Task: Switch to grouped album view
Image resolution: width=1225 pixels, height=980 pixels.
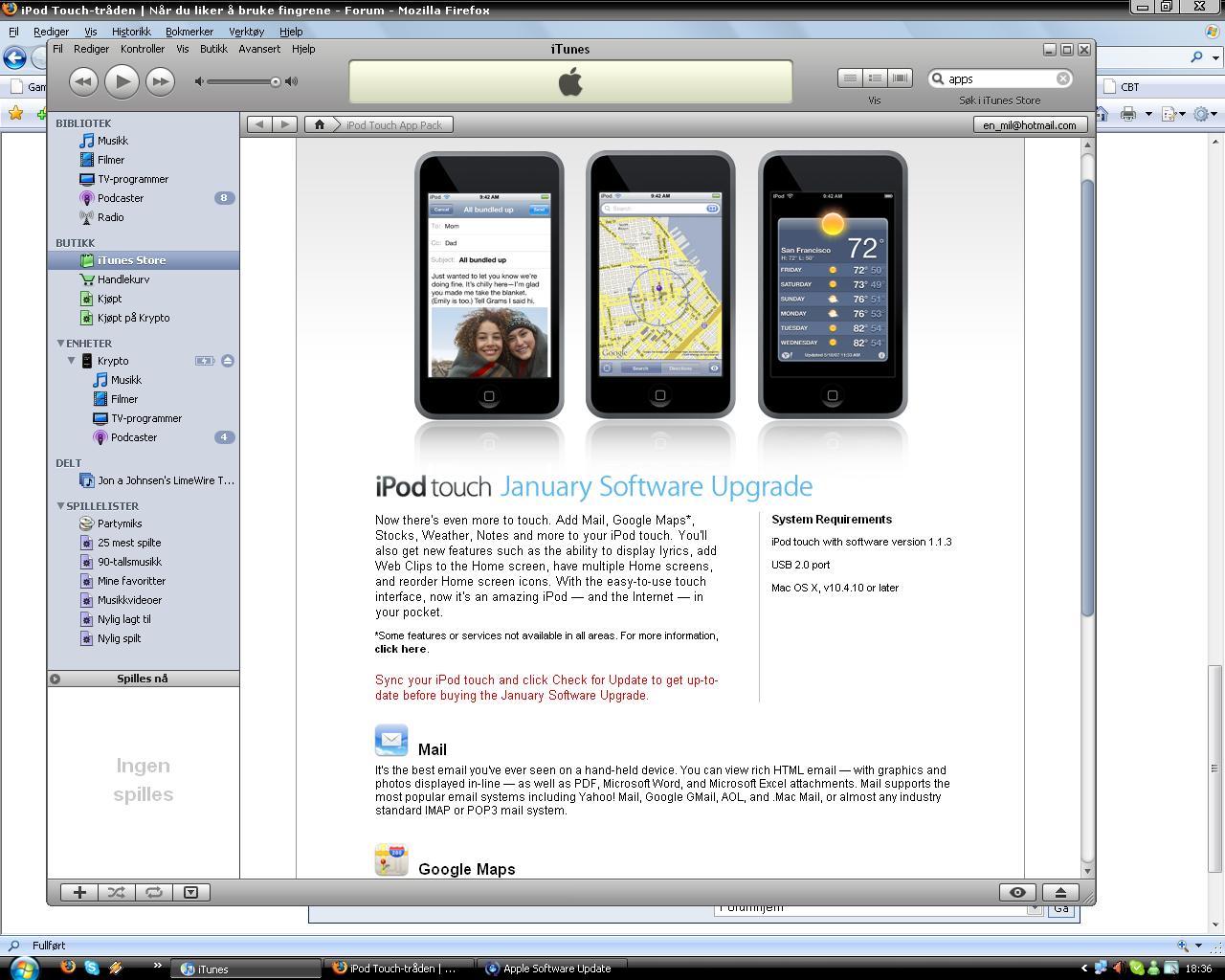Action: [x=875, y=78]
